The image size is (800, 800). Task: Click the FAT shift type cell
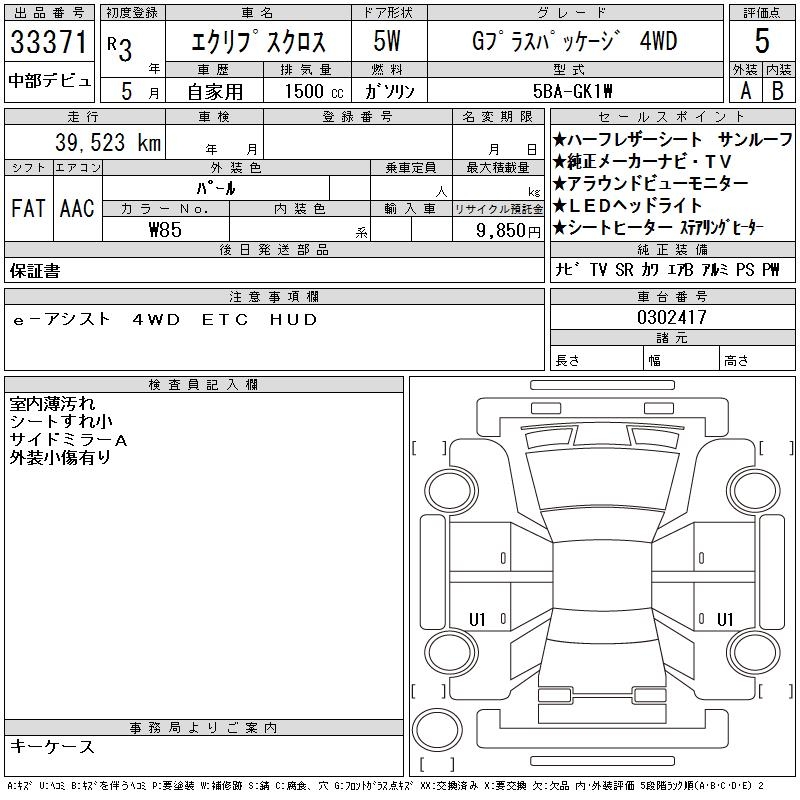click(27, 208)
